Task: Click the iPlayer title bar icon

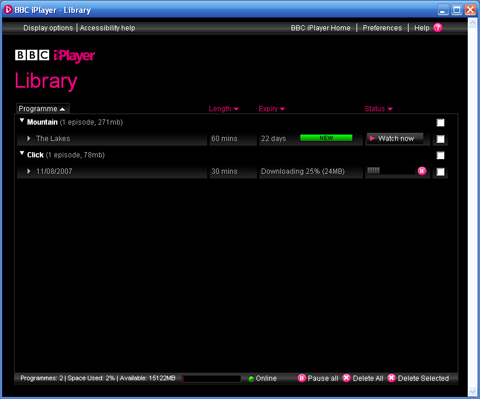Action: coord(8,10)
